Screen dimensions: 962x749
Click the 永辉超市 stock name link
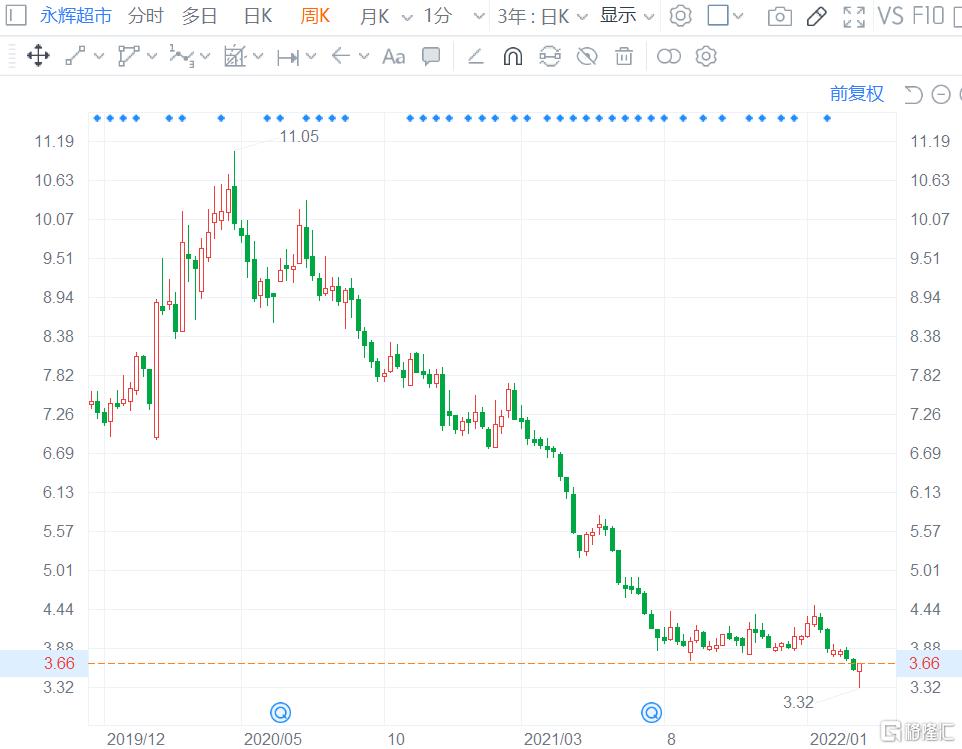75,15
